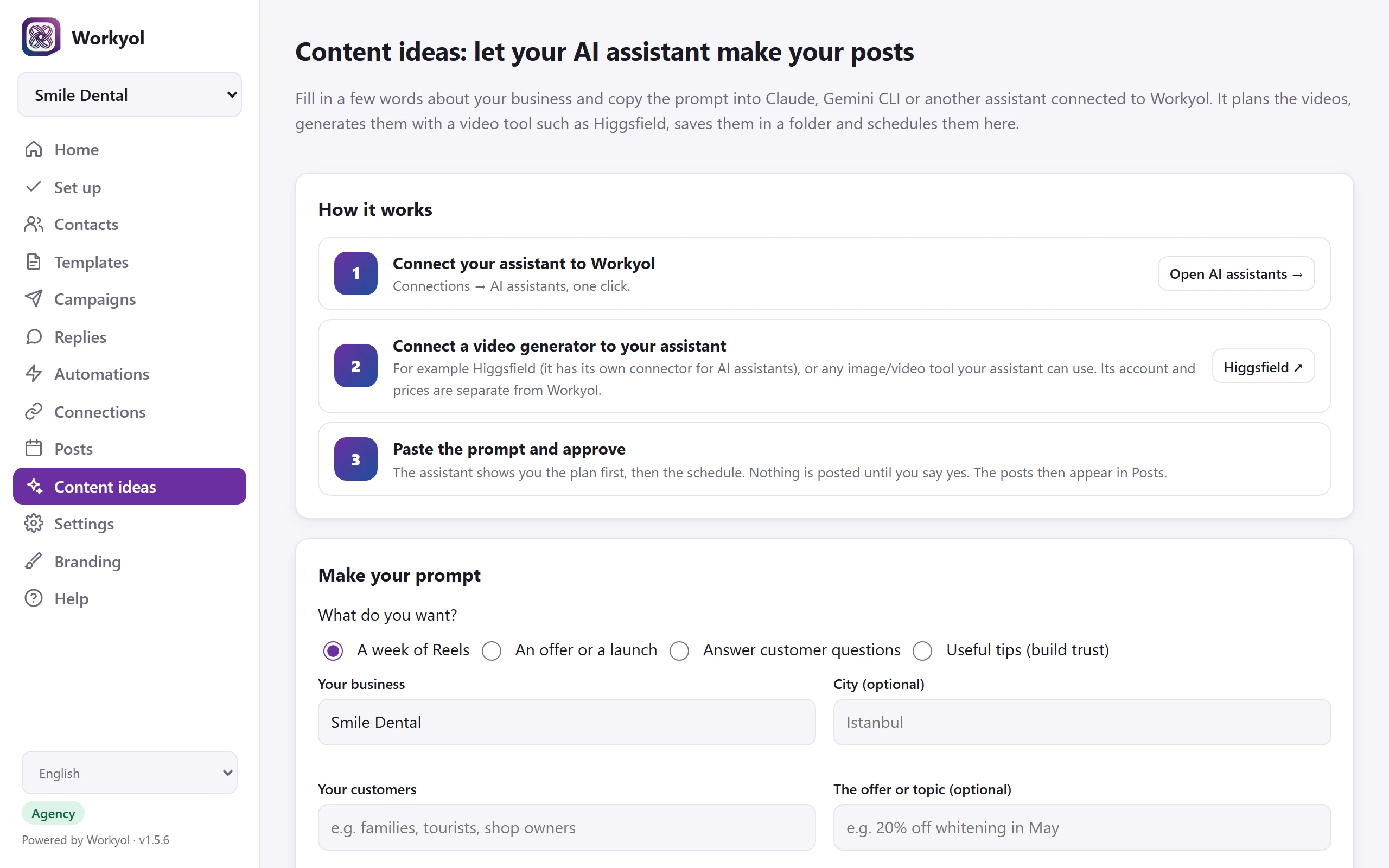Go to Campaigns in the sidebar
This screenshot has width=1389, height=868.
point(130,299)
